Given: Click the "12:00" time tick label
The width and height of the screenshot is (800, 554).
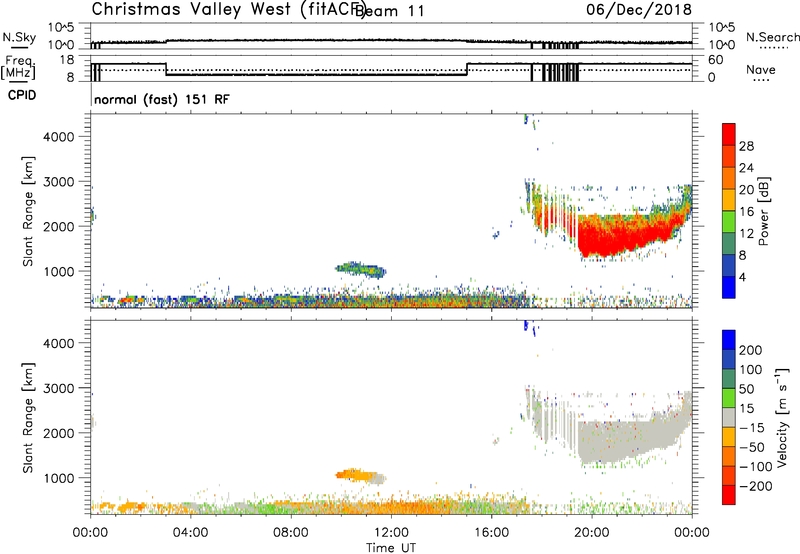Looking at the screenshot, I should tap(391, 533).
